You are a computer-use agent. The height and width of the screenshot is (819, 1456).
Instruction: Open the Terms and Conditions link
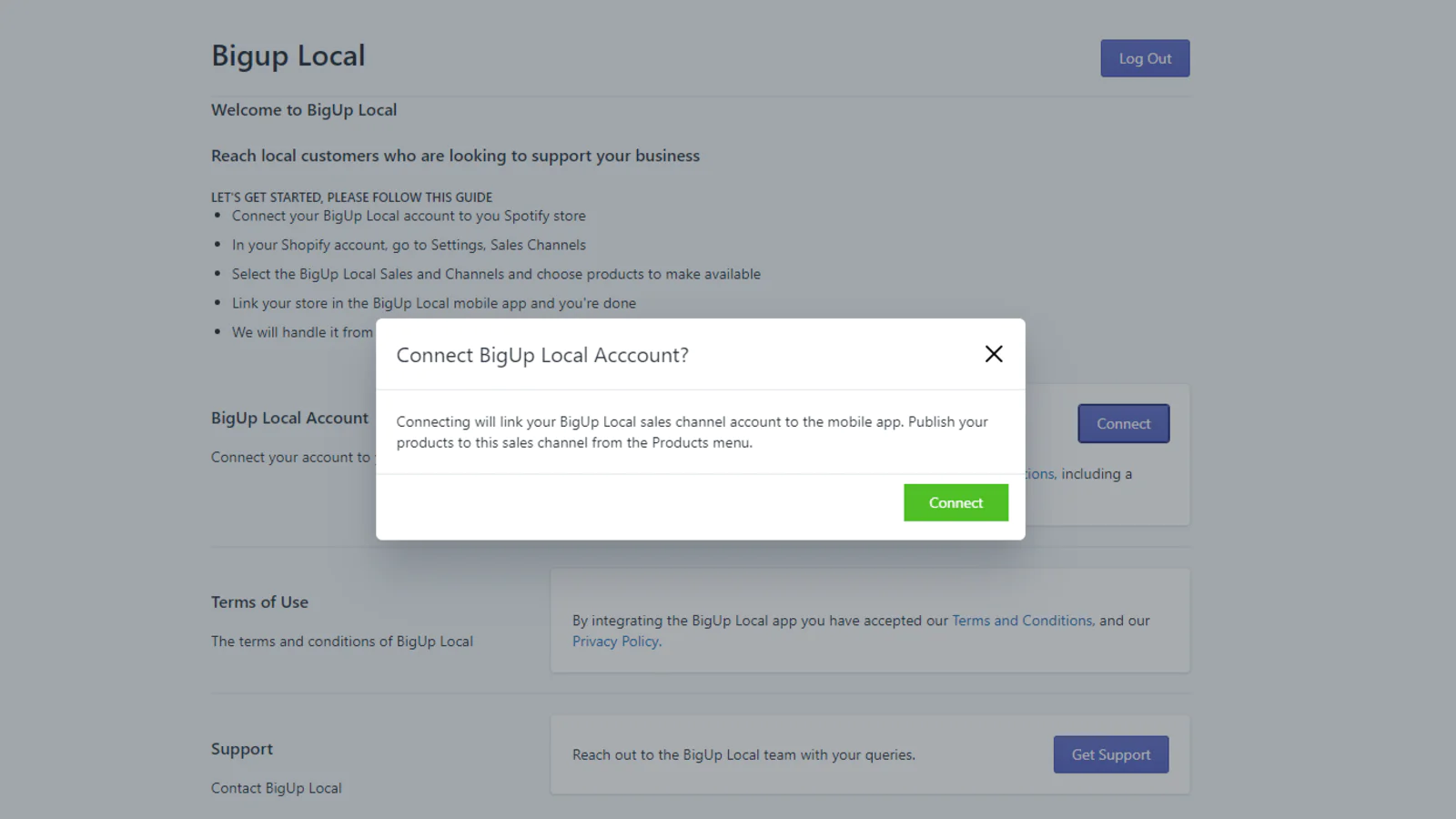click(1022, 621)
